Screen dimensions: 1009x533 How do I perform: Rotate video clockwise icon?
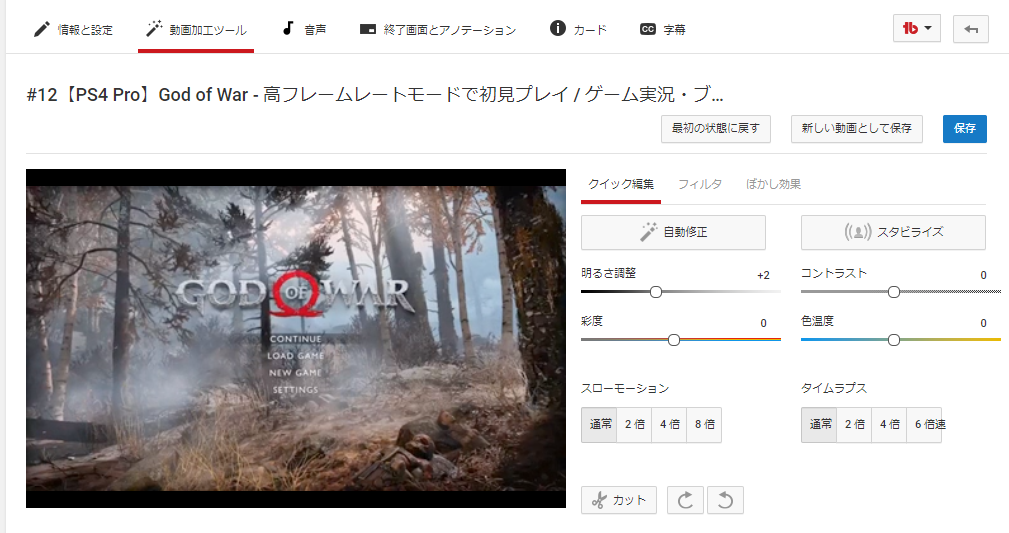686,500
